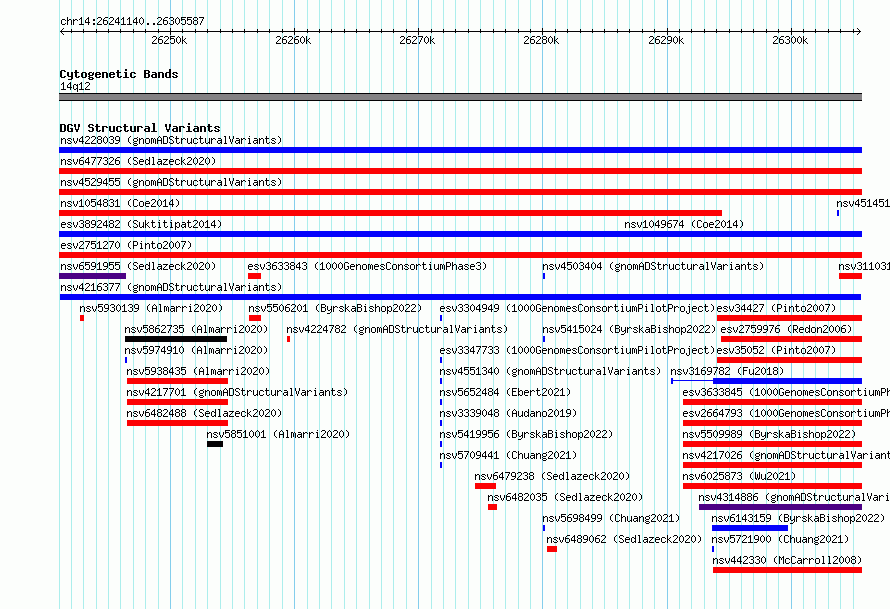890x609 pixels.
Task: Click nsv4503404 (gnomADStructuralVariants) label
Action: (653, 266)
